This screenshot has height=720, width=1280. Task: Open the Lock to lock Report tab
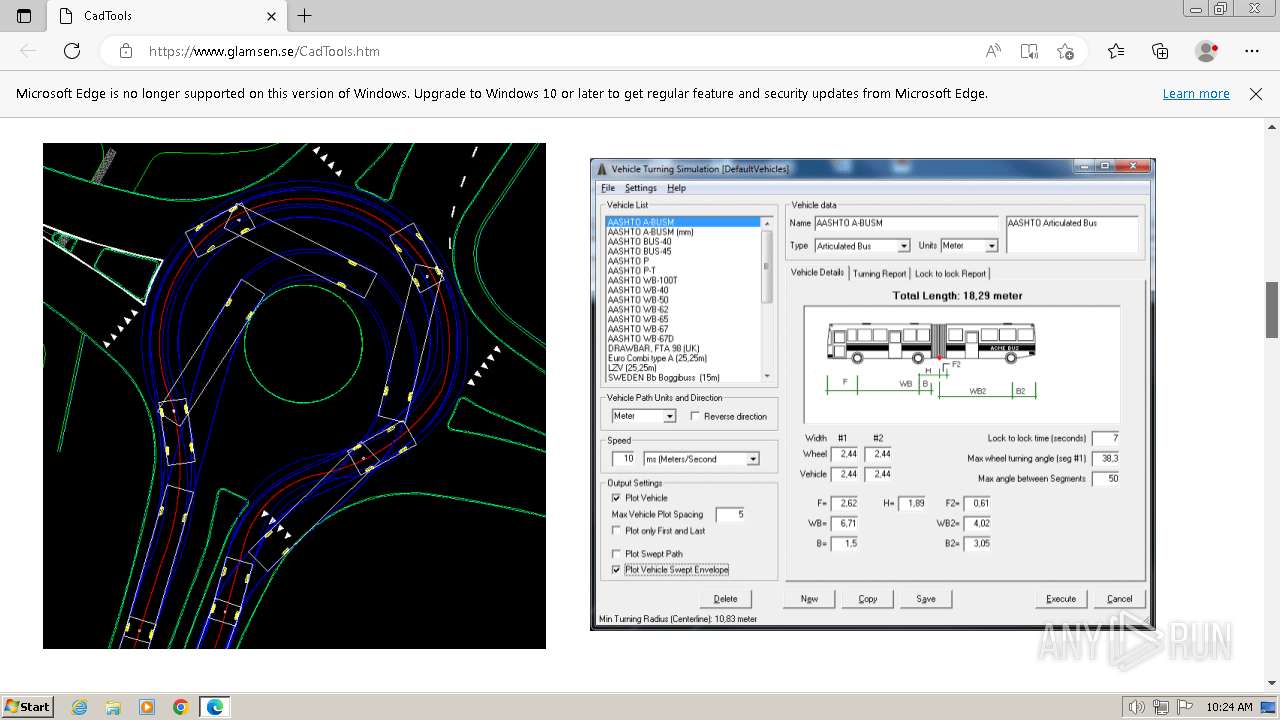click(950, 273)
